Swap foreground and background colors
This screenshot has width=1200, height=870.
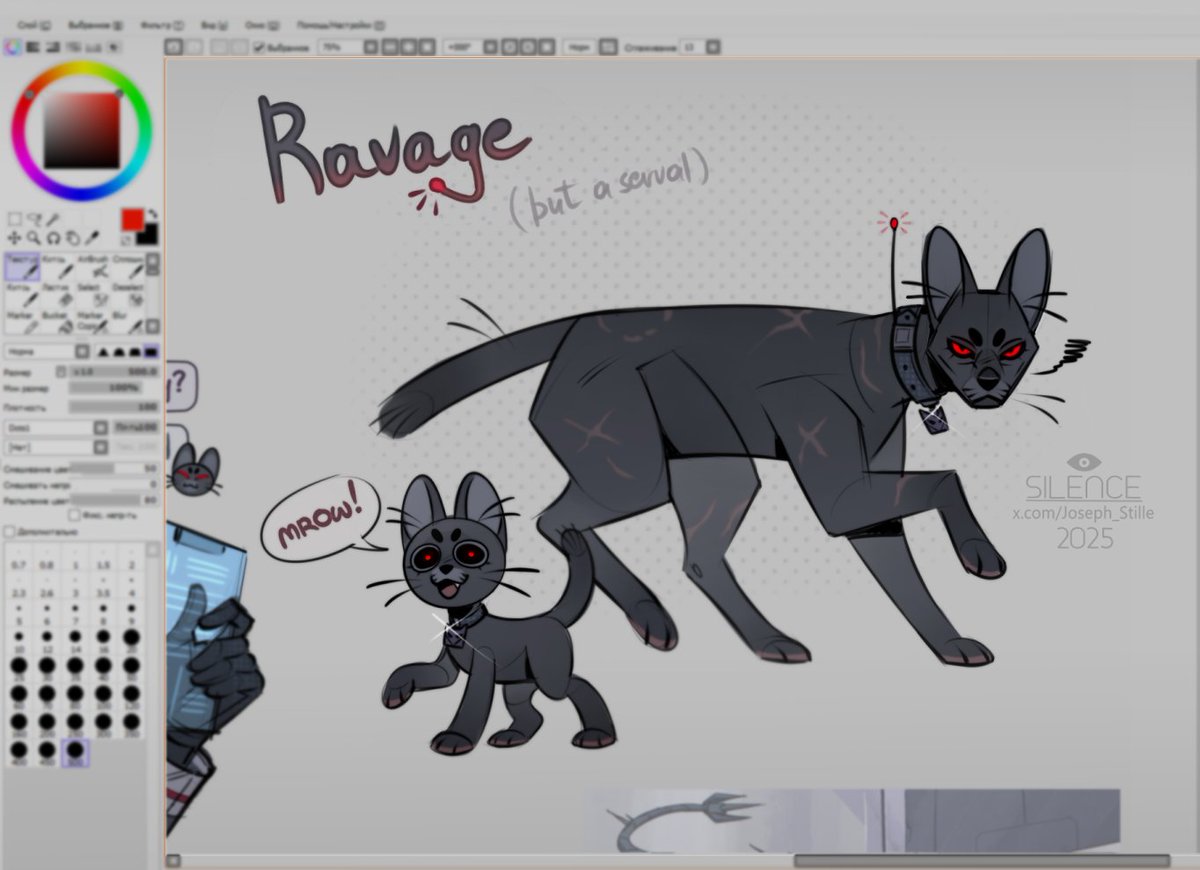[x=153, y=214]
